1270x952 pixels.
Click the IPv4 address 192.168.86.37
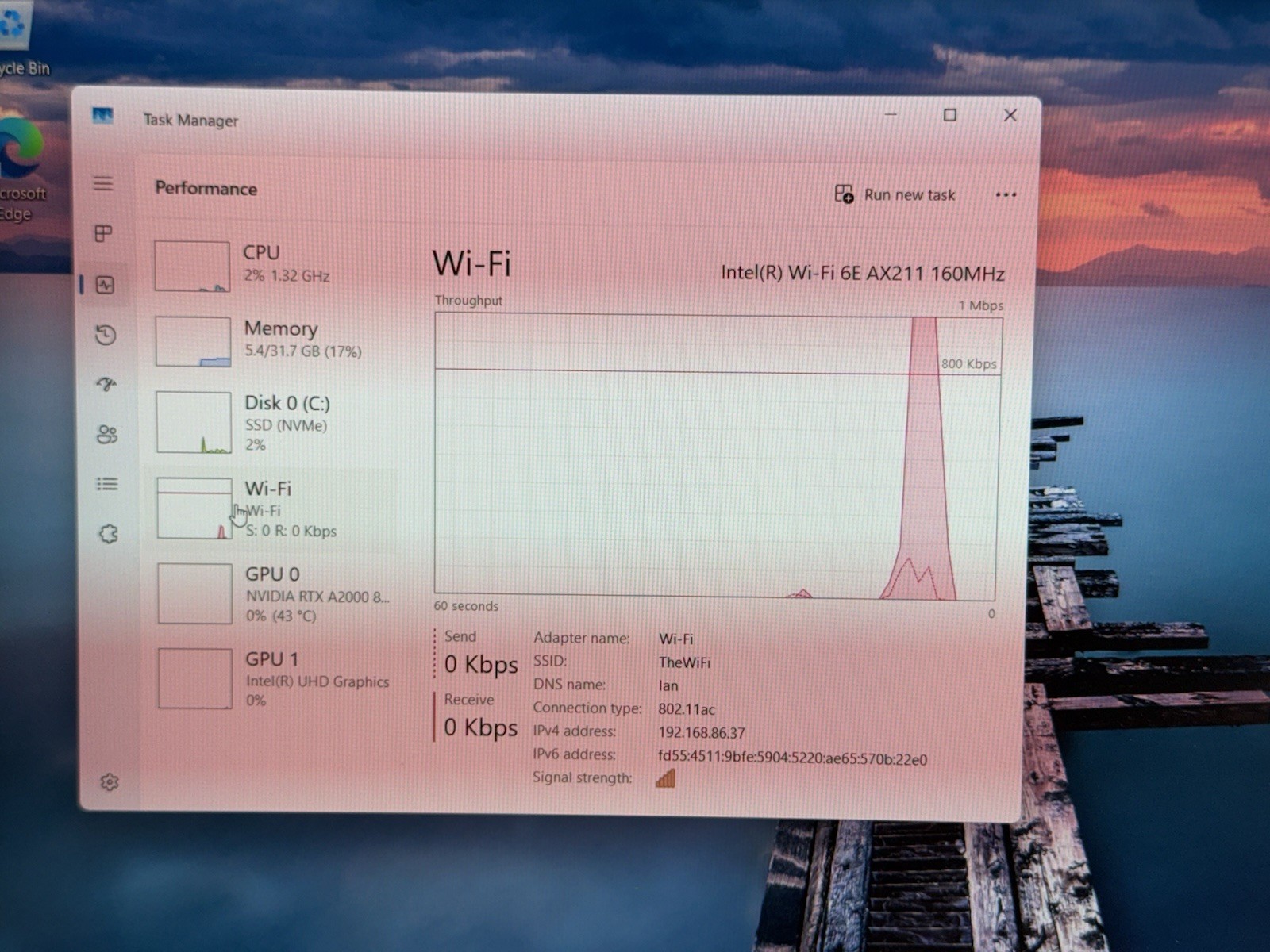pos(701,733)
